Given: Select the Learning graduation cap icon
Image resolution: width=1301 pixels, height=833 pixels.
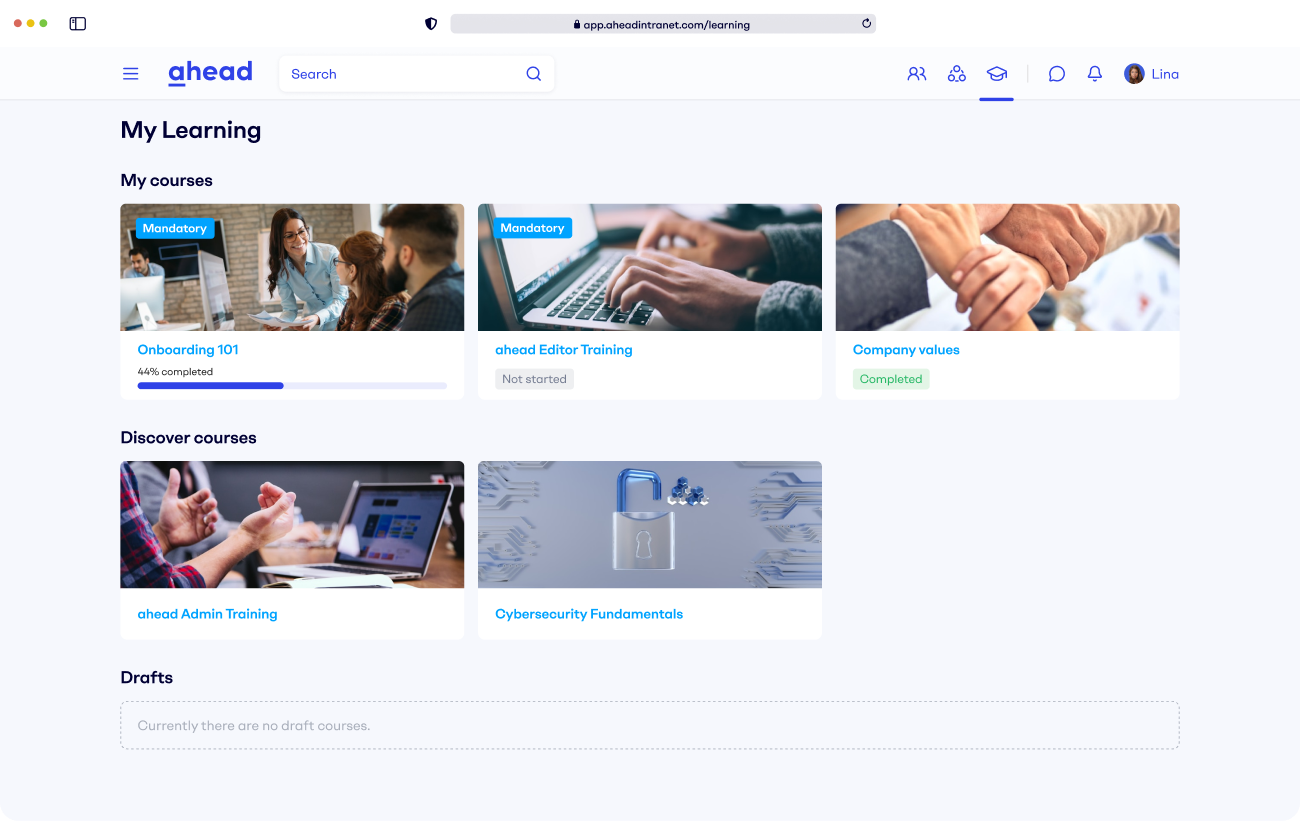Looking at the screenshot, I should point(996,73).
